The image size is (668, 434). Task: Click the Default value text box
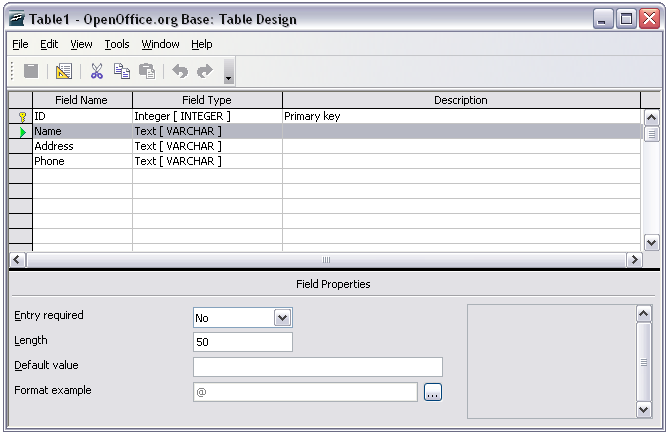coord(317,367)
